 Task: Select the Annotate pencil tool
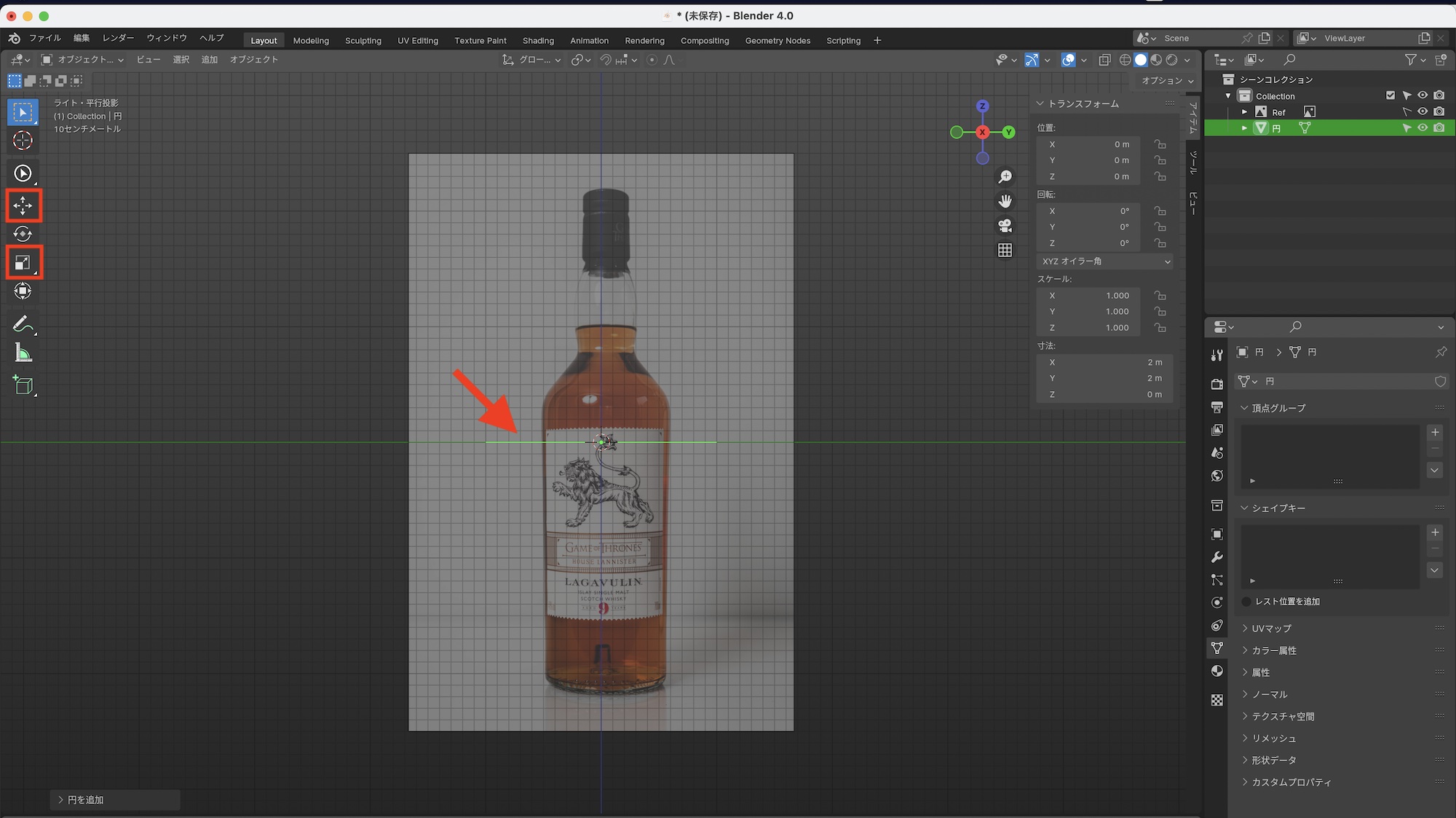pyautogui.click(x=23, y=324)
